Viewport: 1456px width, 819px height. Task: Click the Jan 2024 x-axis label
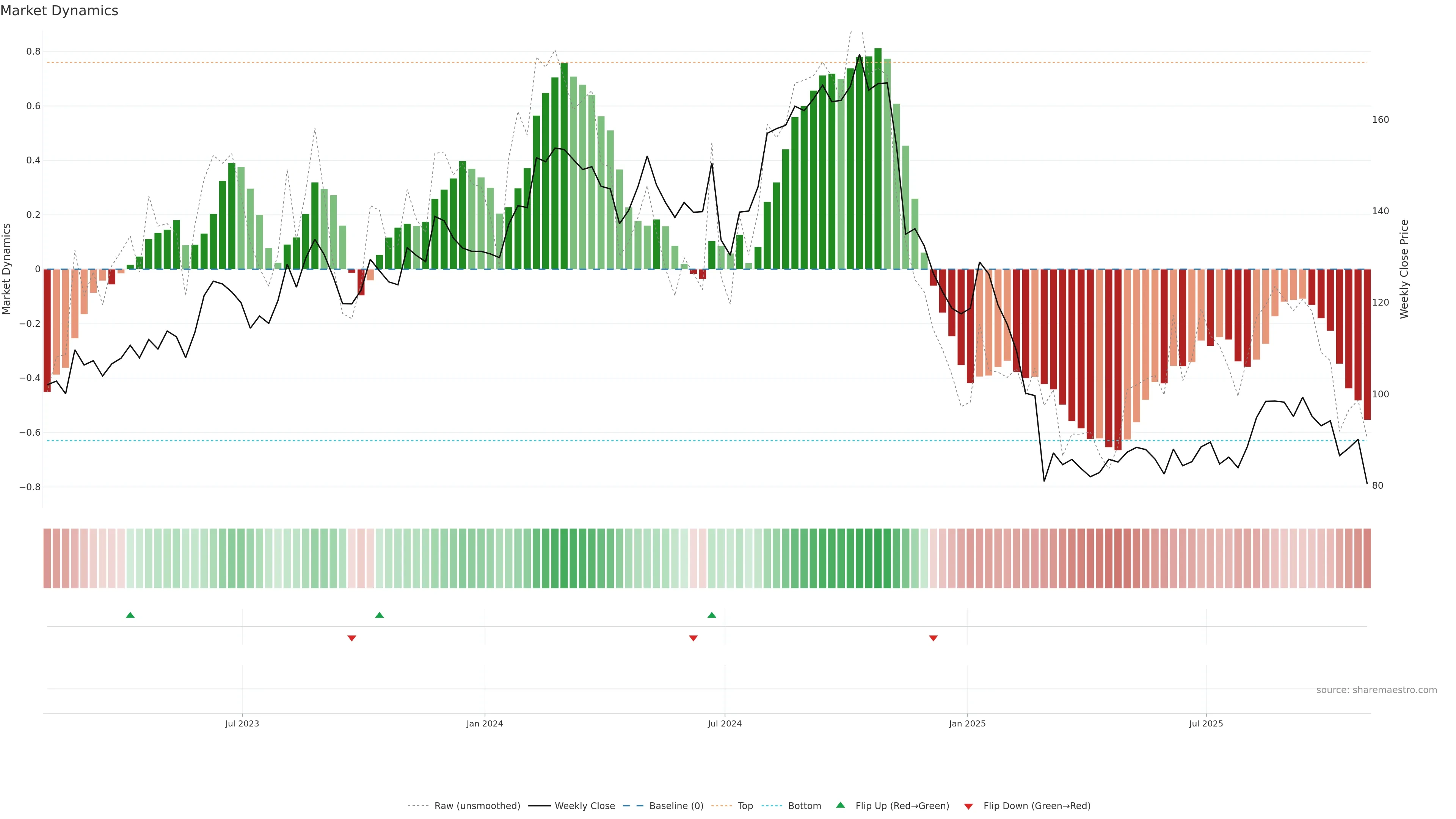point(485,723)
